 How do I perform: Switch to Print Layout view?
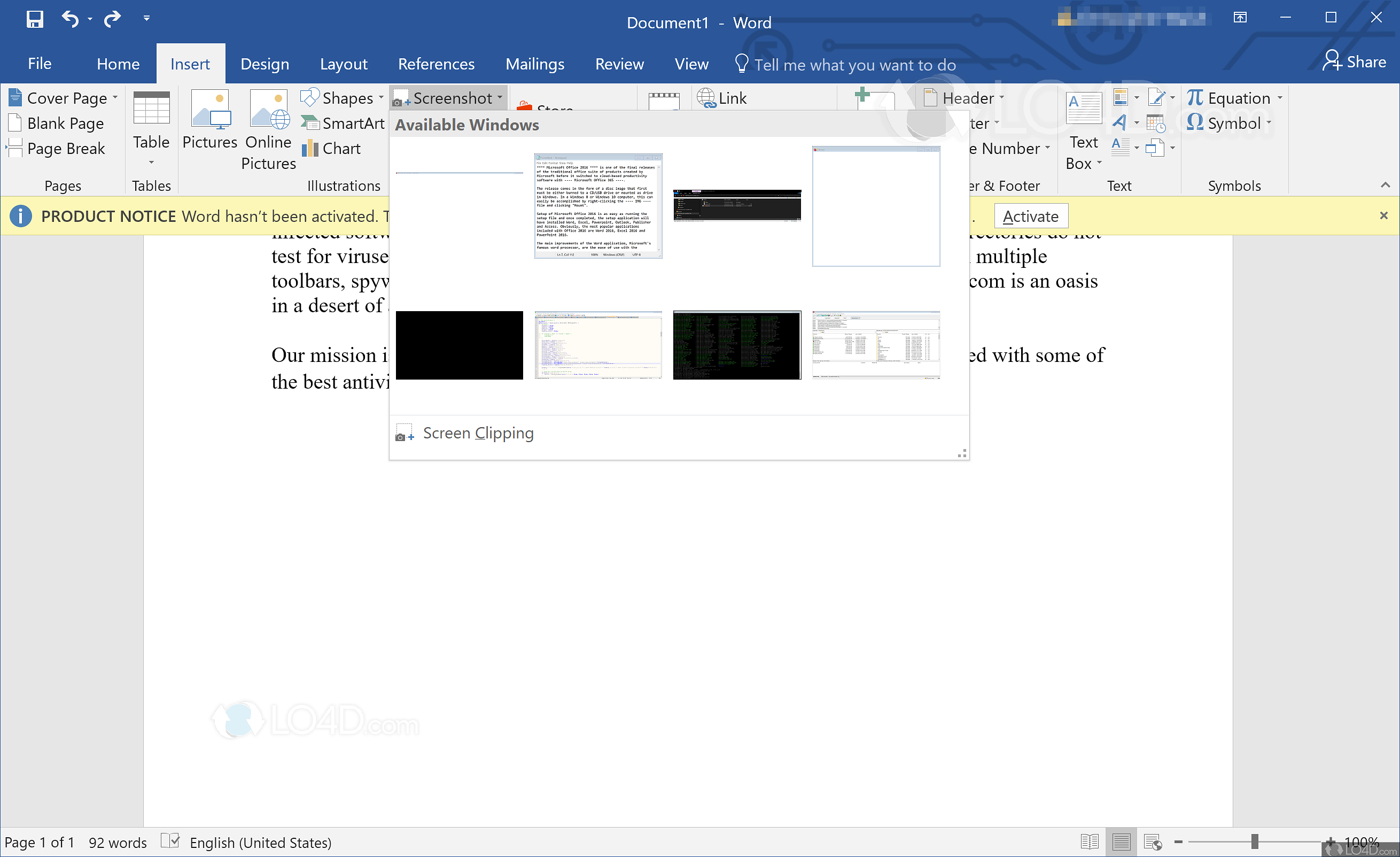[x=1121, y=841]
